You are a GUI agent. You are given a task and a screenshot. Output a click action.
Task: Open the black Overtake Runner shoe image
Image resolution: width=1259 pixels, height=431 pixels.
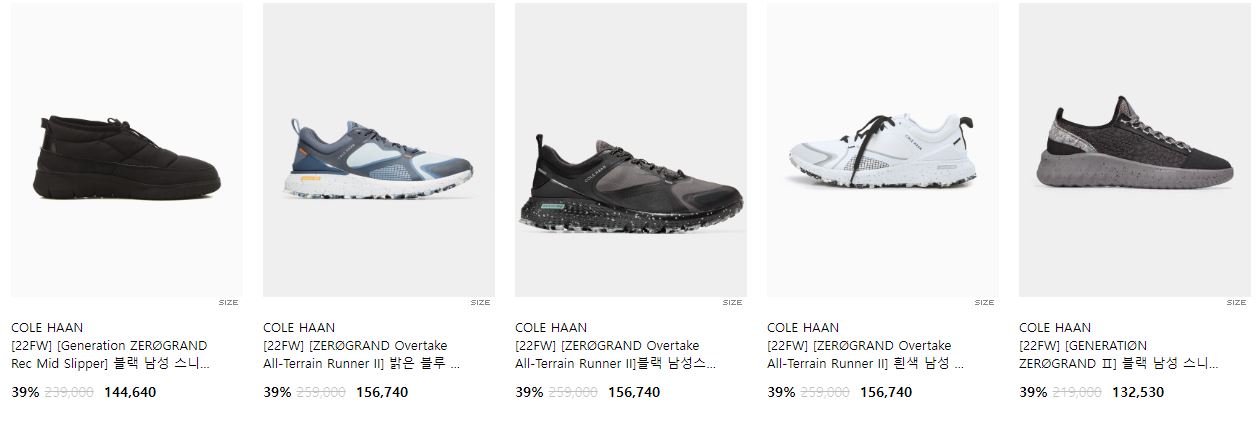(631, 150)
